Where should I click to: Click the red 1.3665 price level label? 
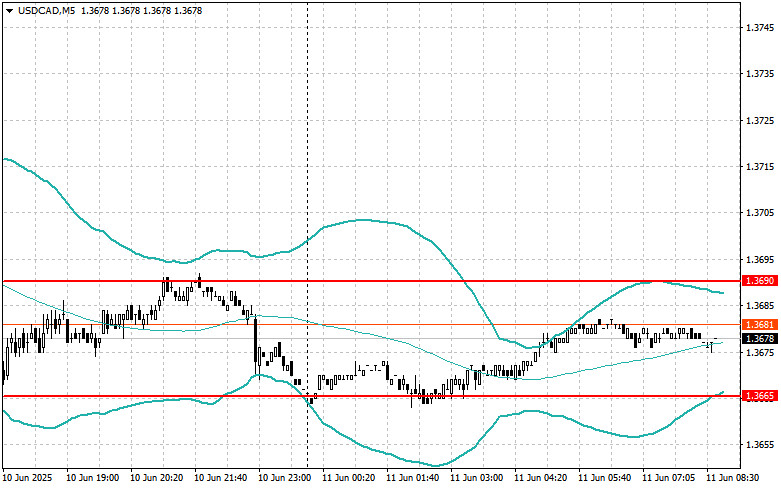pos(760,396)
